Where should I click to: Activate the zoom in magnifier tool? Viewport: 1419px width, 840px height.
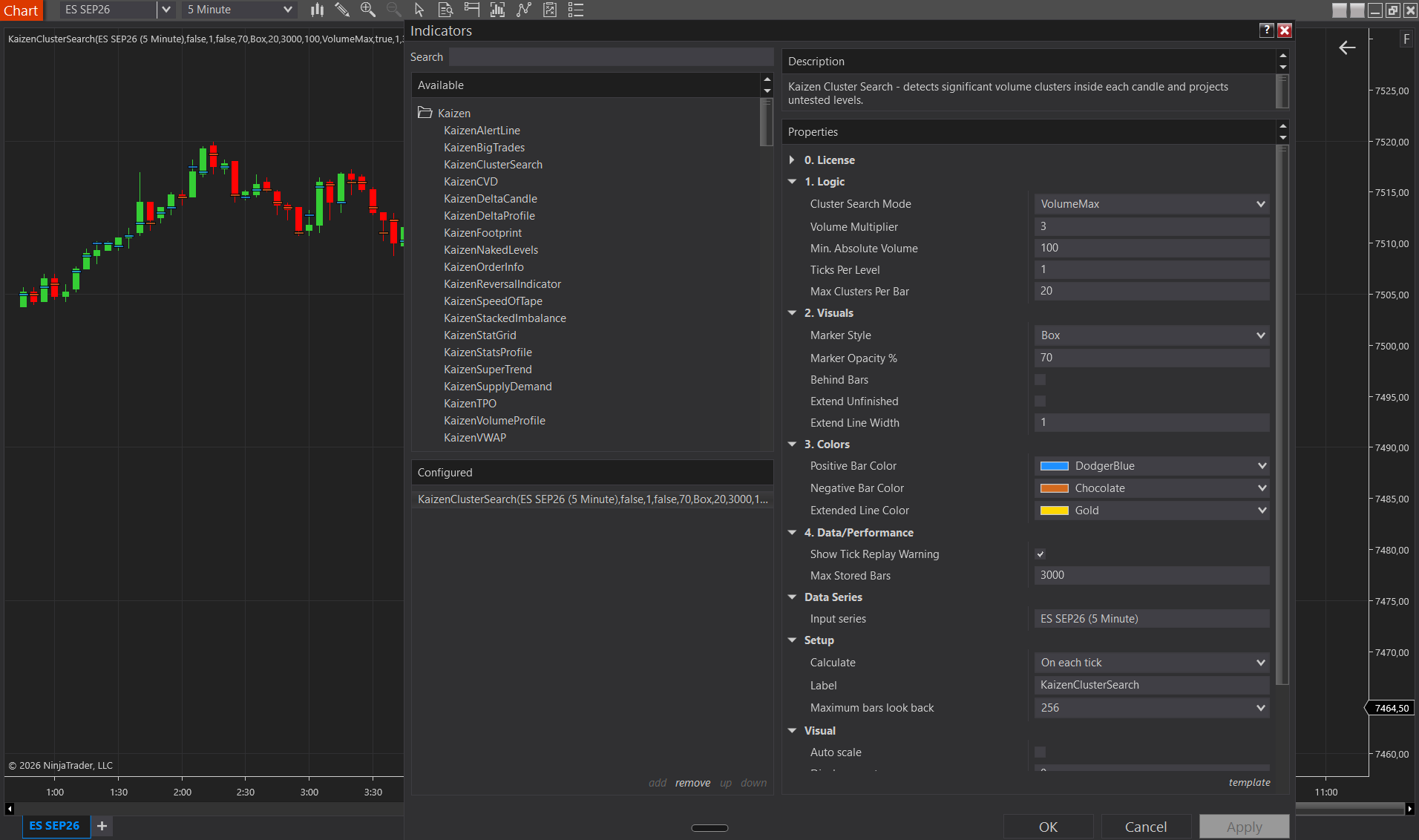tap(367, 10)
